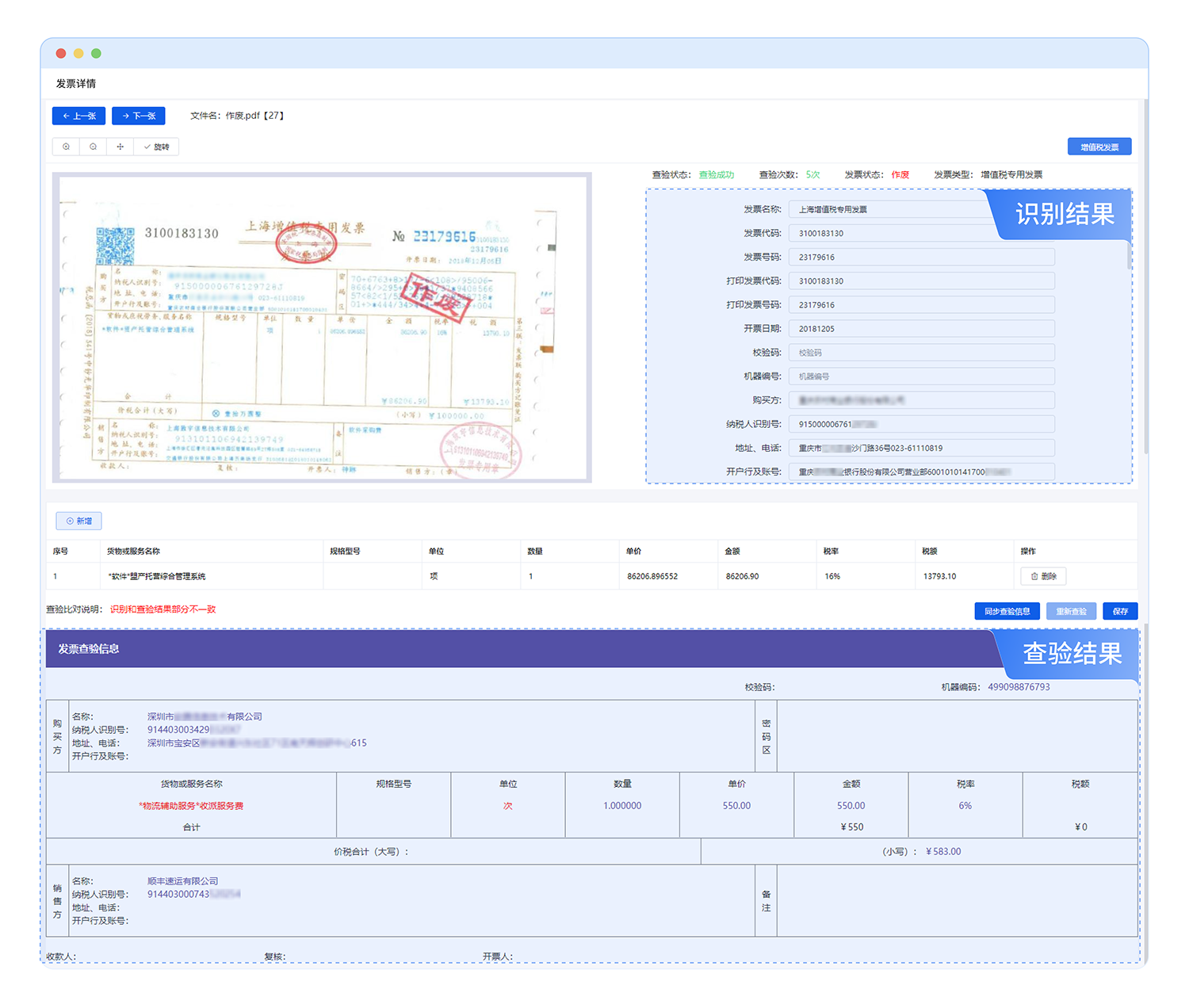Click the 同步查验信息 button
1189x1008 pixels.
tap(1007, 611)
